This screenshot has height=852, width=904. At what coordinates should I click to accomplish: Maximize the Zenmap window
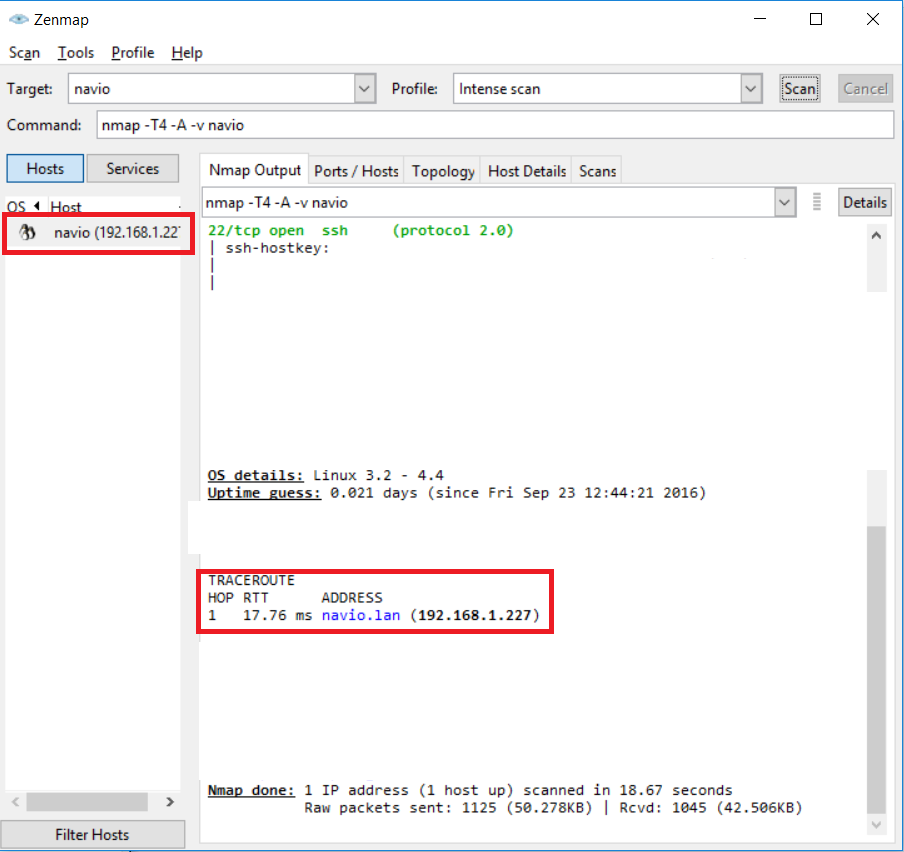816,19
